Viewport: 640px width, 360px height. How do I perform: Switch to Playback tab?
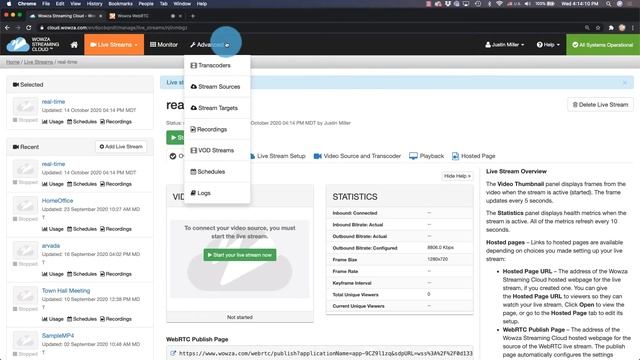coord(427,156)
